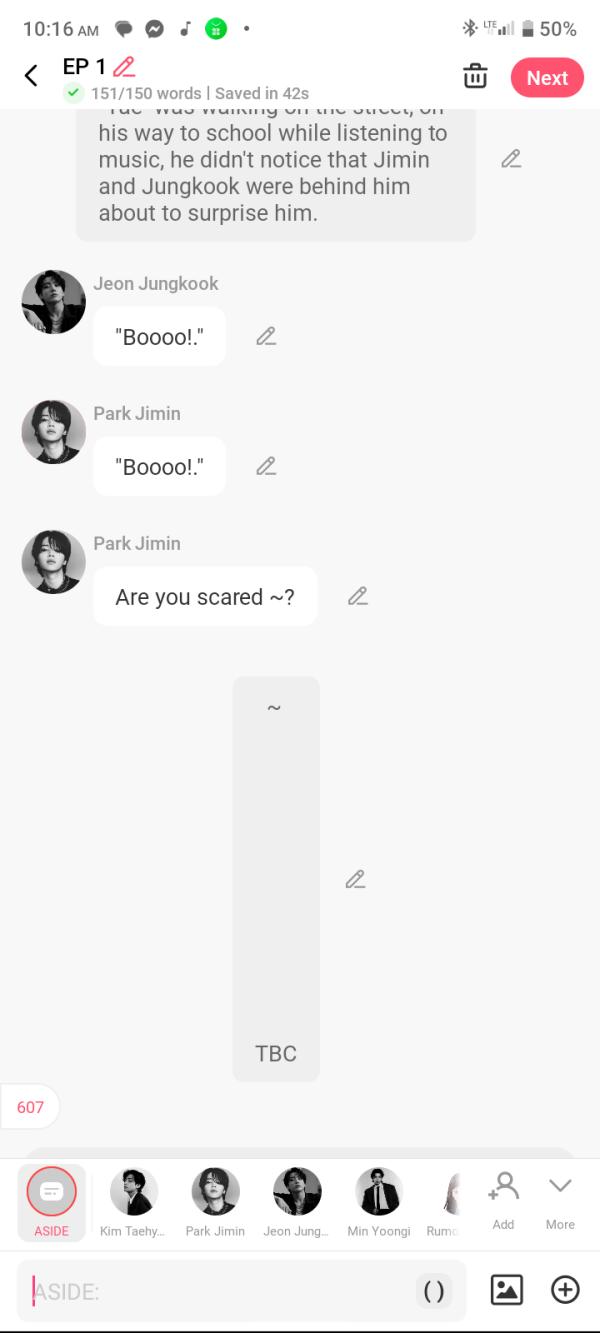Pick Jeon Jungkook in the character bar

pos(297,1203)
